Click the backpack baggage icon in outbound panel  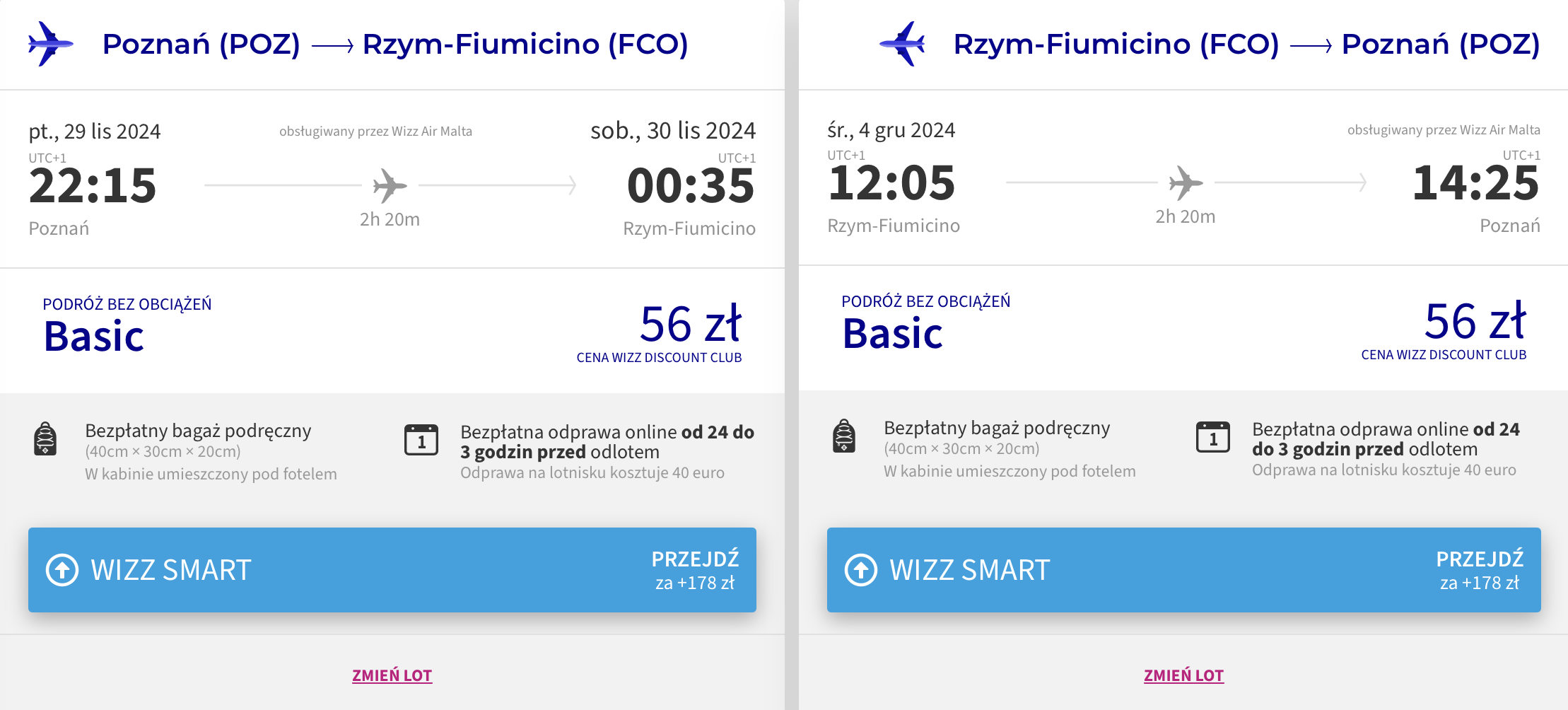45,438
